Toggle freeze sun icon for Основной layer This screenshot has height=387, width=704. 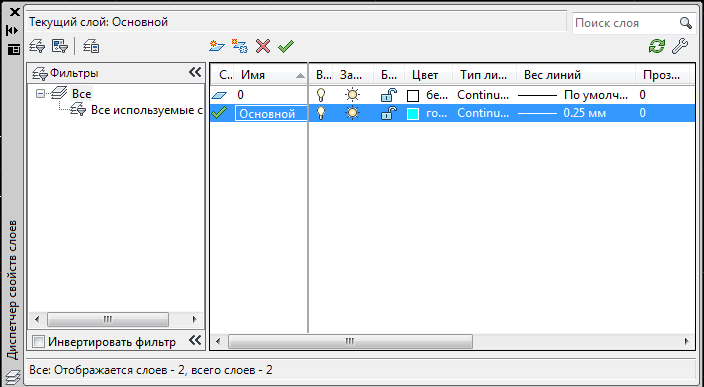(x=352, y=113)
